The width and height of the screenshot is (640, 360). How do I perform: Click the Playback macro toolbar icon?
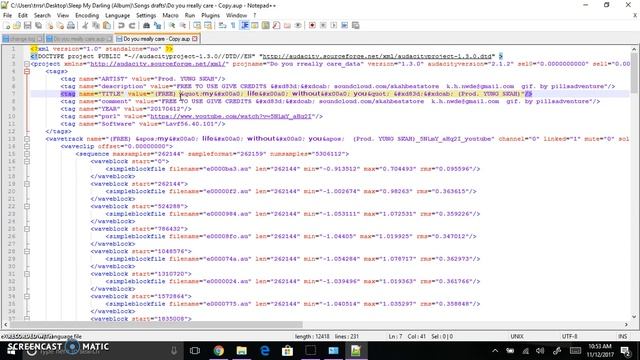coord(333,26)
